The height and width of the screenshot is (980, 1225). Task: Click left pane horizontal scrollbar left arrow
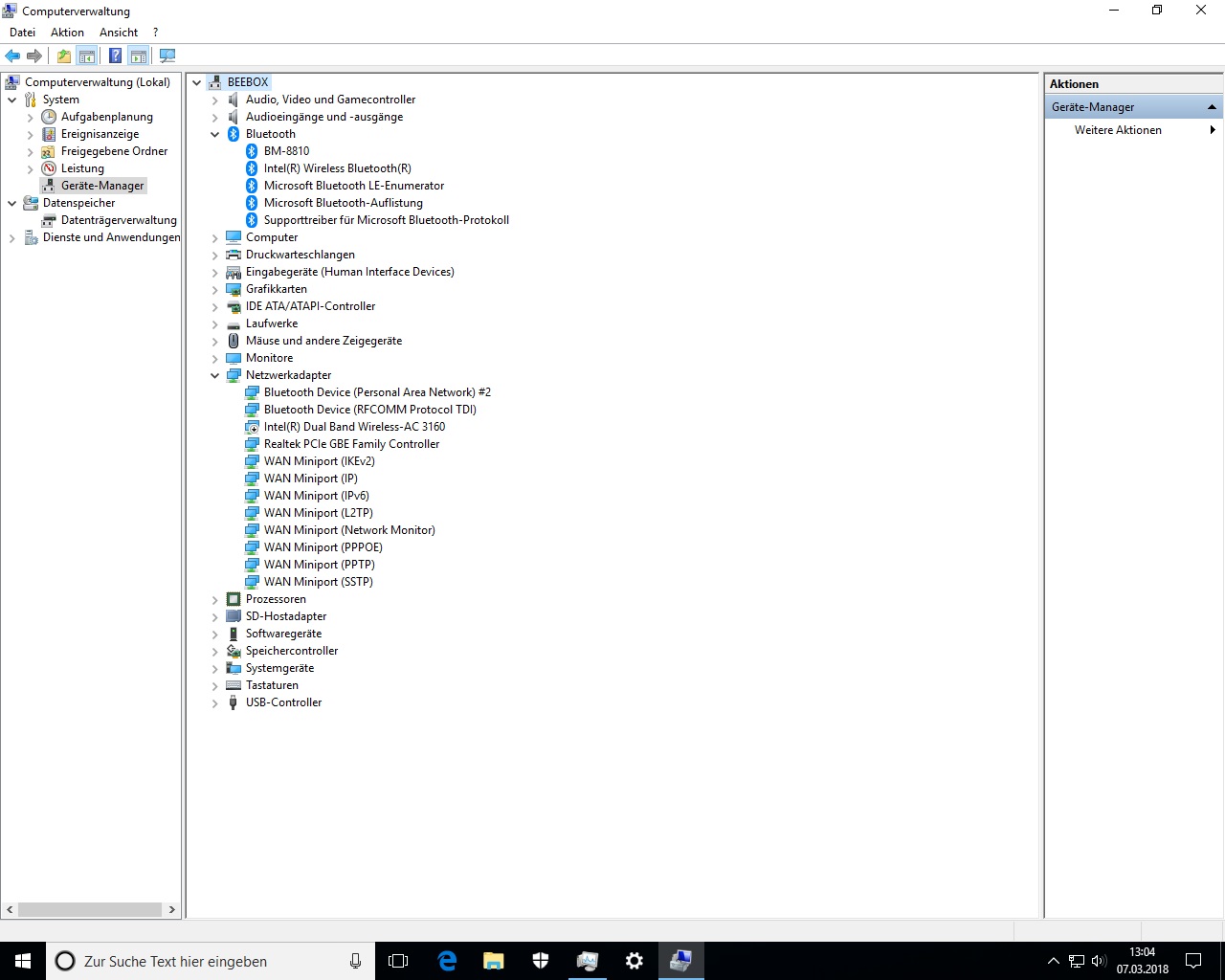pyautogui.click(x=10, y=909)
